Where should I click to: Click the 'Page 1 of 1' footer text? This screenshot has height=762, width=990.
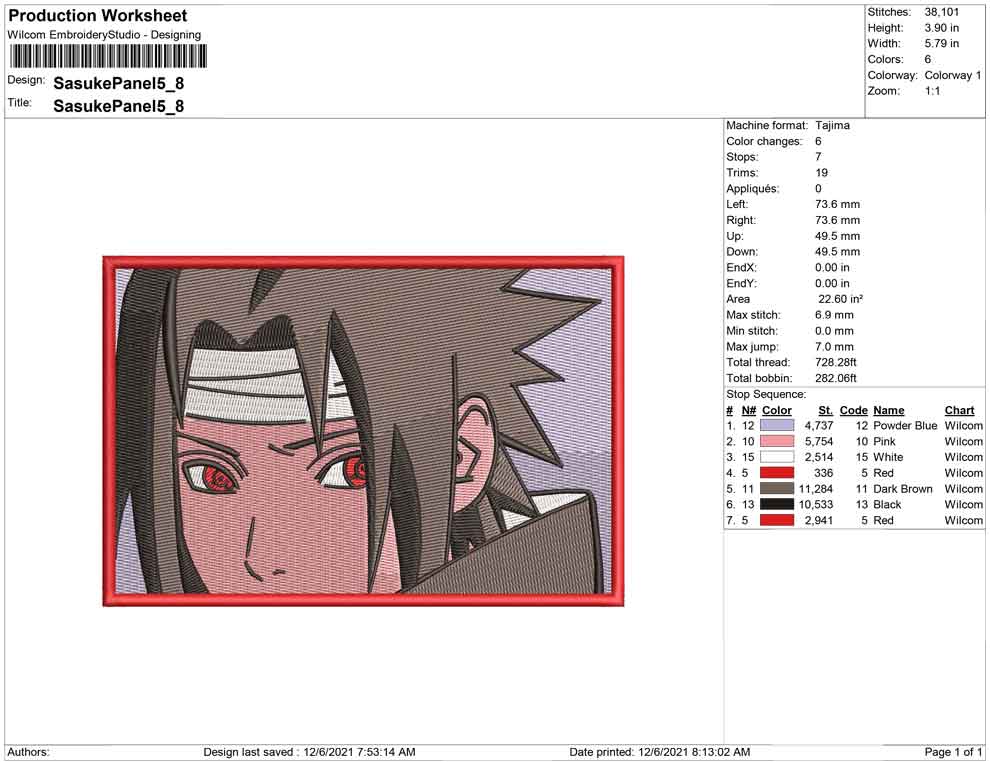pos(953,752)
